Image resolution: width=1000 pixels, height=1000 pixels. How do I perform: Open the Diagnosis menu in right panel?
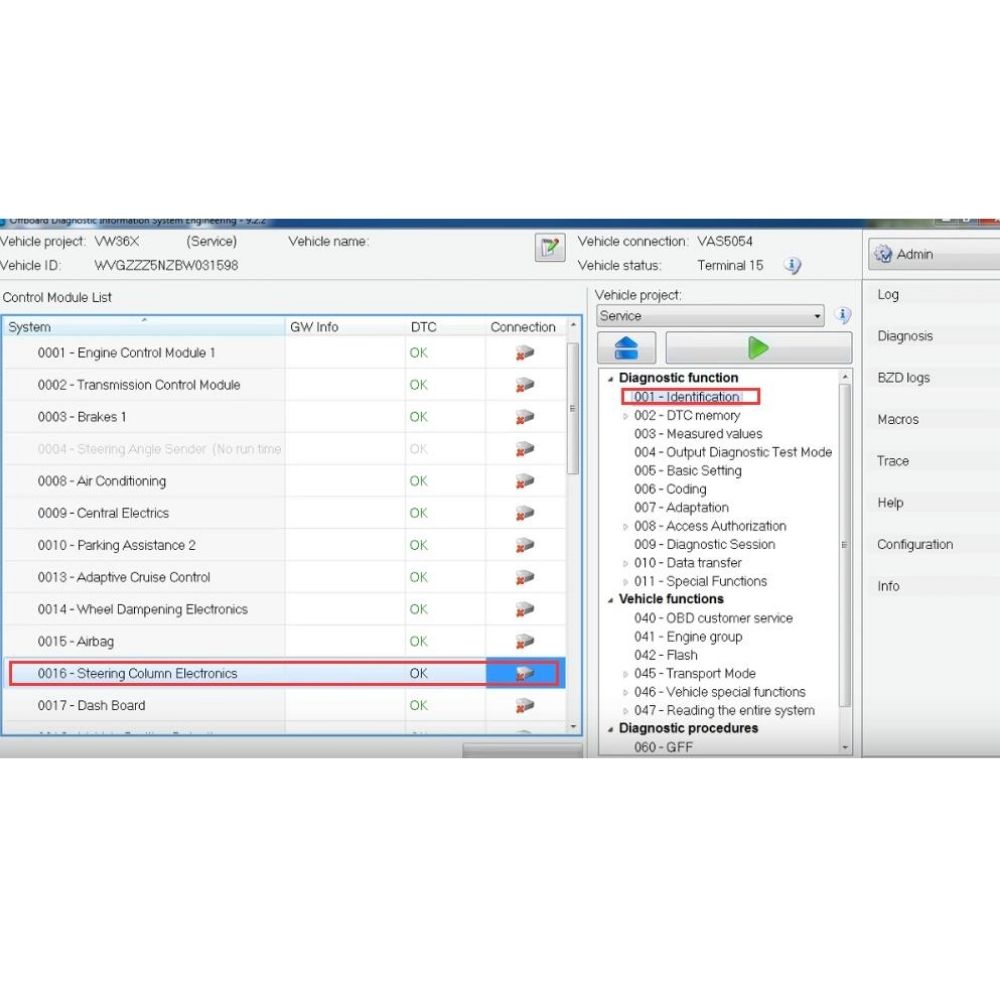[905, 337]
